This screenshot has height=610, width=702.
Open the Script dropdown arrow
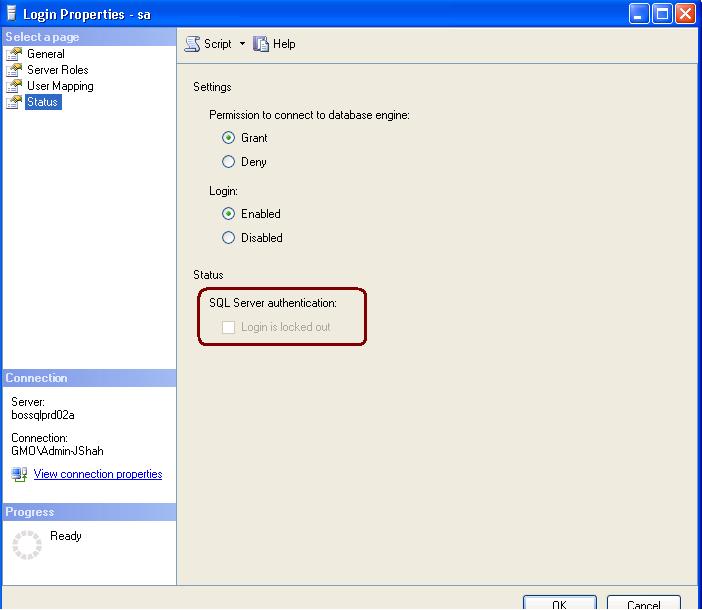click(242, 44)
